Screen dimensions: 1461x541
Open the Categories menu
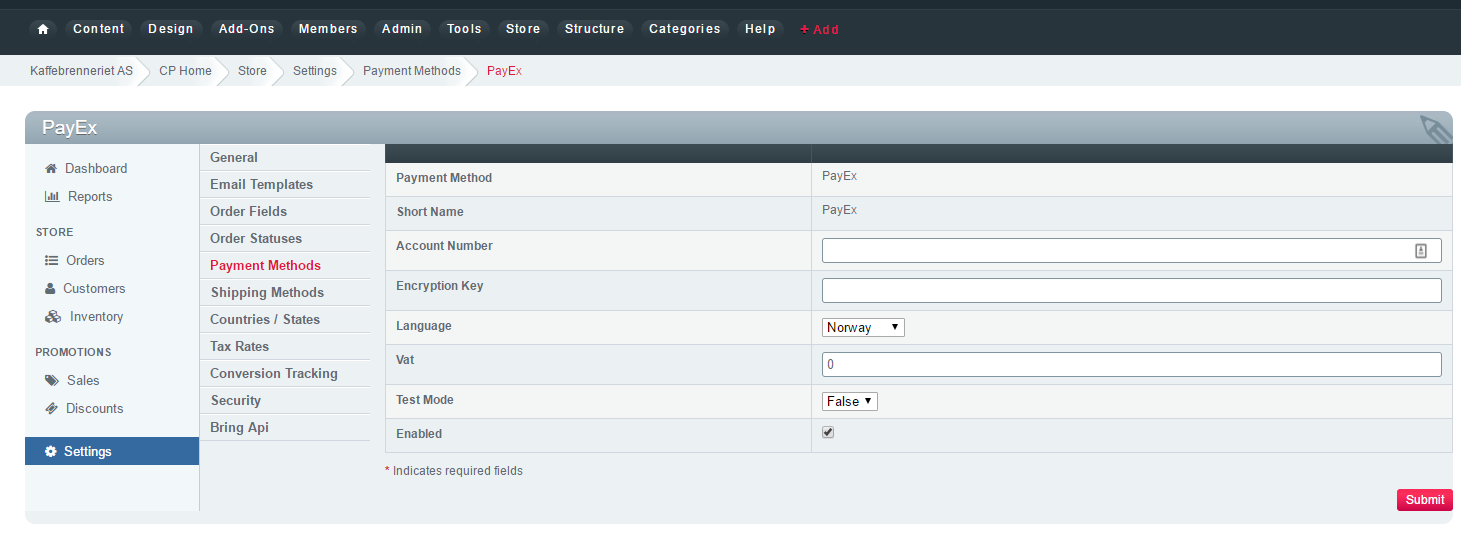685,29
